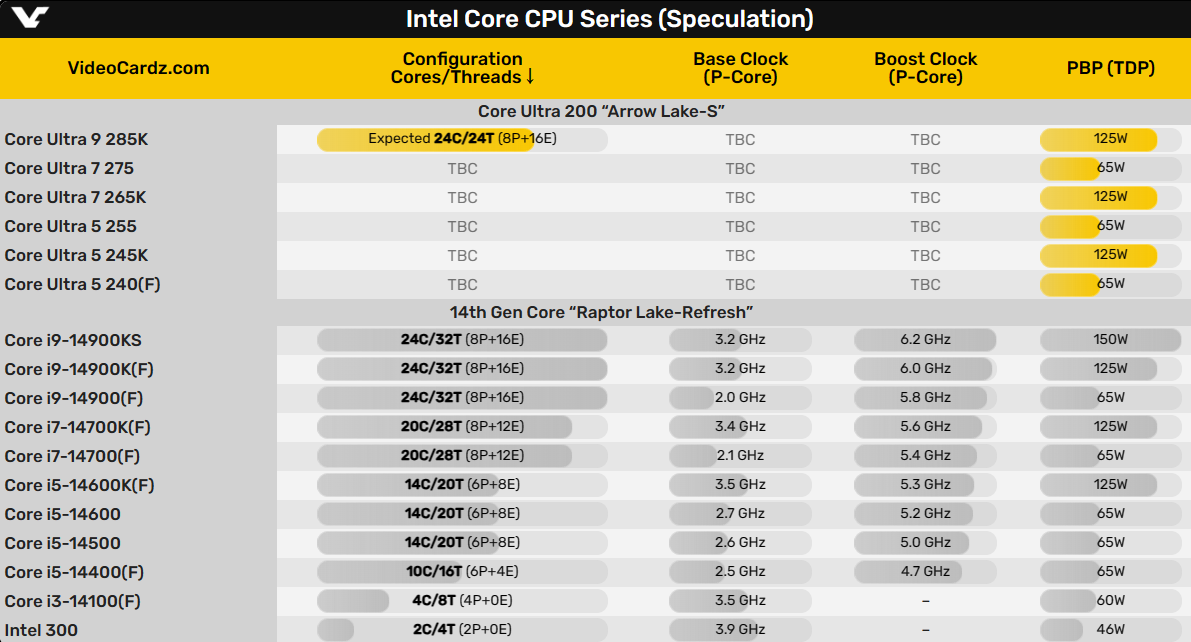Select the Intel 300 row label
The image size is (1191, 642).
pos(41,630)
